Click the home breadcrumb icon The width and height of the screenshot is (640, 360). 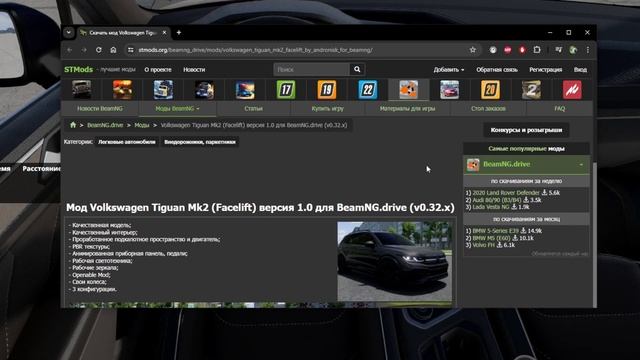point(73,125)
